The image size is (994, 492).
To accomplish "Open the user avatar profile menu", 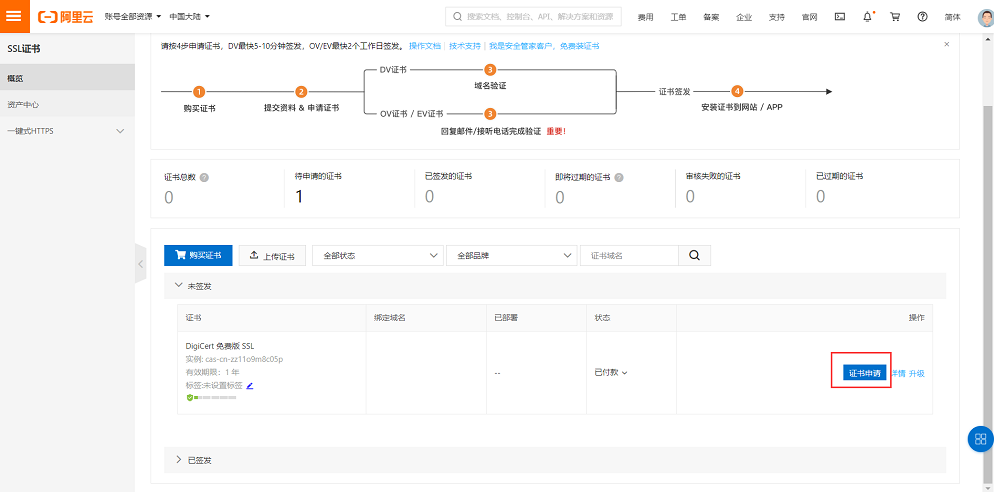I will pyautogui.click(x=984, y=17).
